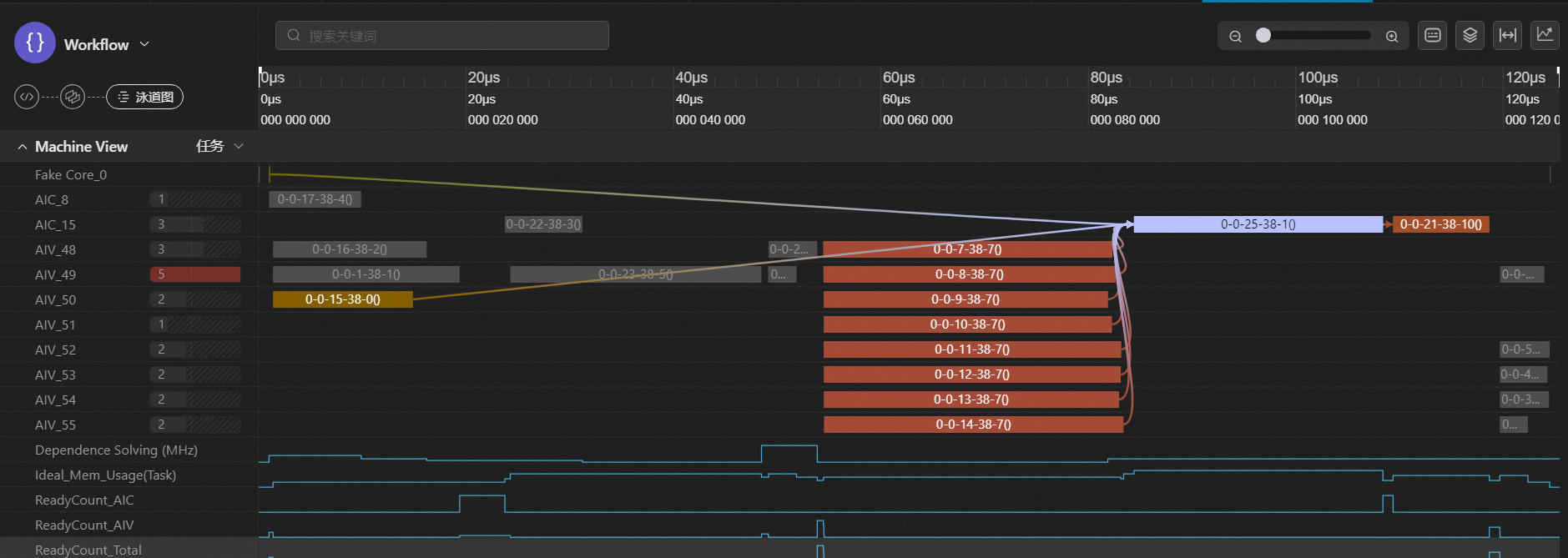Viewport: 1568px width, 558px height.
Task: Click the purple Workflow braces logo
Action: pyautogui.click(x=35, y=43)
